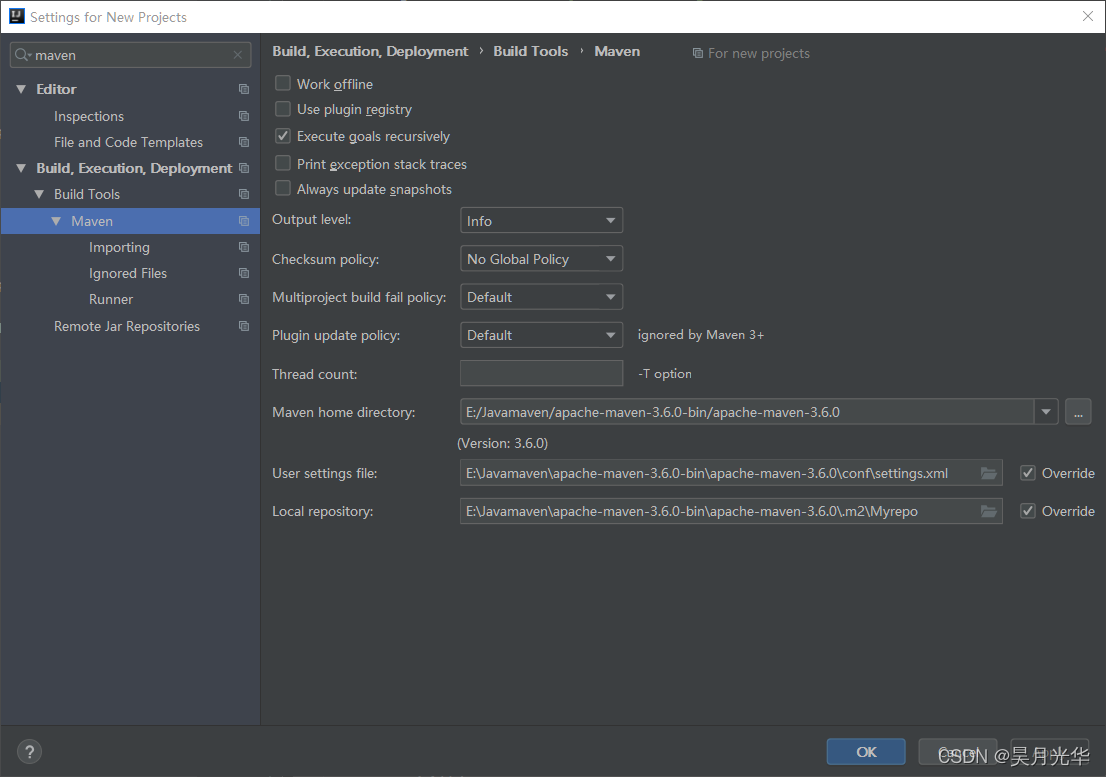This screenshot has height=777, width=1106.
Task: Click the icon beside Remote Jar Repositories
Action: [244, 326]
